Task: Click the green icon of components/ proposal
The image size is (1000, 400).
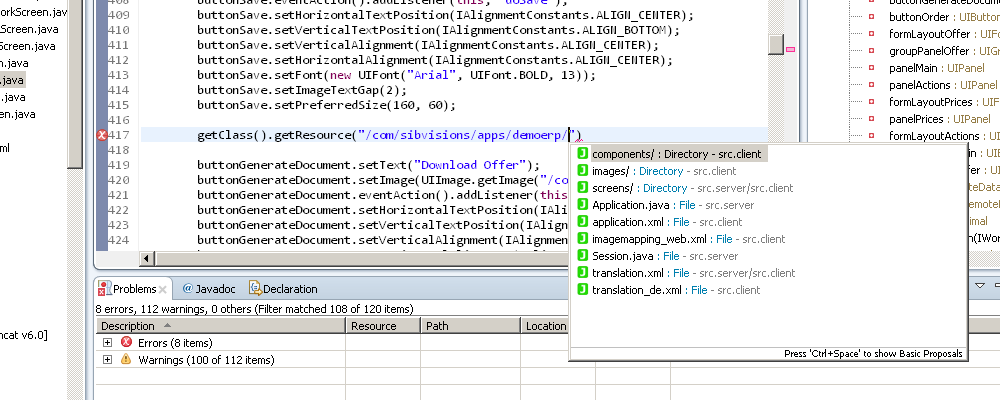Action: point(582,154)
